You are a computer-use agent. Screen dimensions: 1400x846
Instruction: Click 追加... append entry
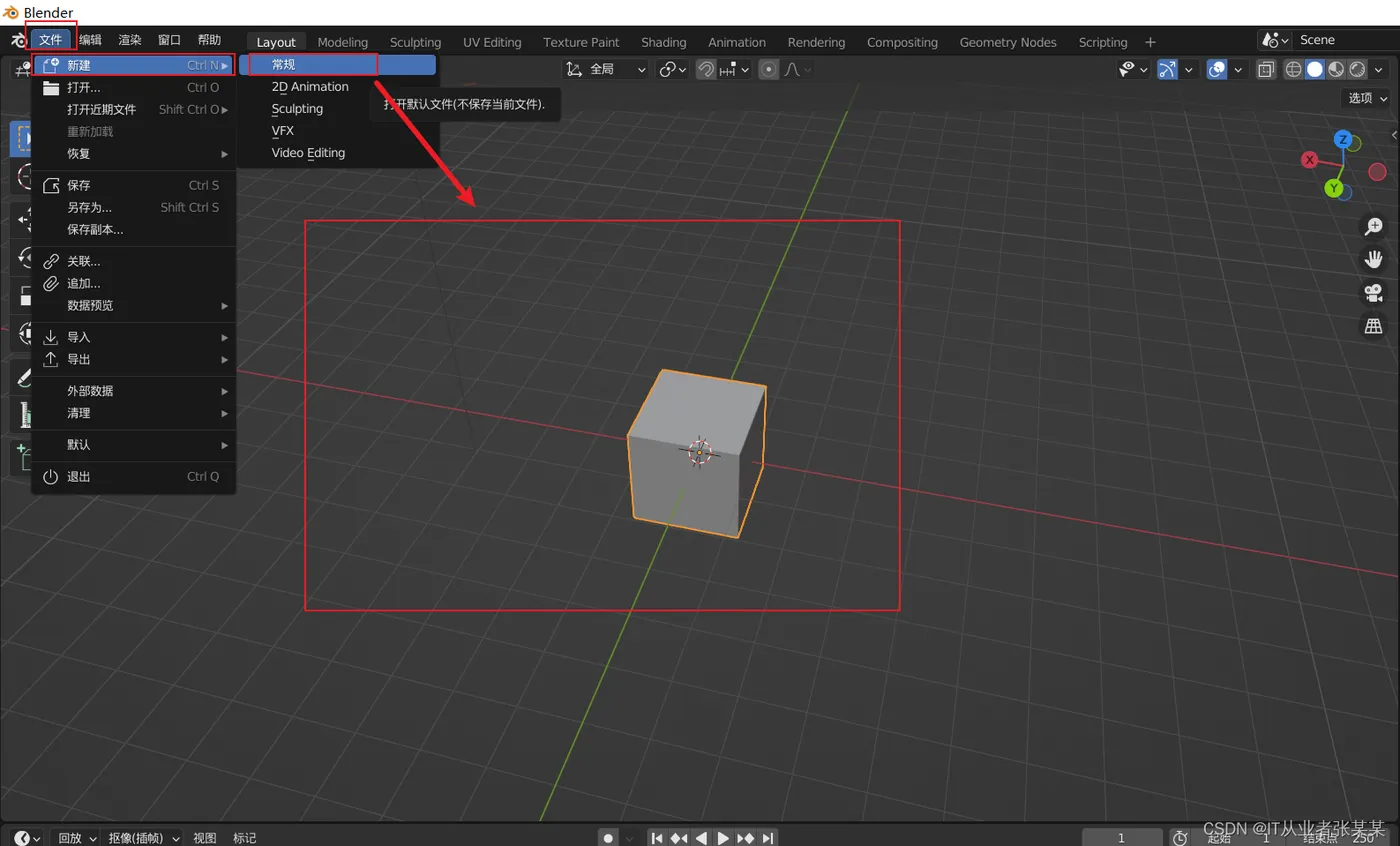tap(134, 283)
